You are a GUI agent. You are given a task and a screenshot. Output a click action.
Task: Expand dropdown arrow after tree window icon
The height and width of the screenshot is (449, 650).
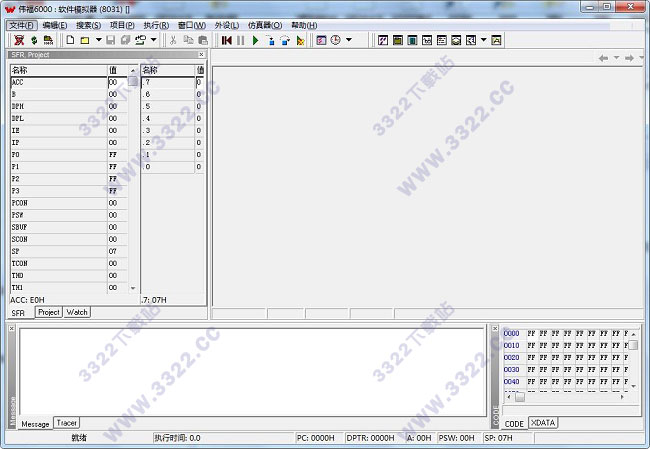coord(484,40)
